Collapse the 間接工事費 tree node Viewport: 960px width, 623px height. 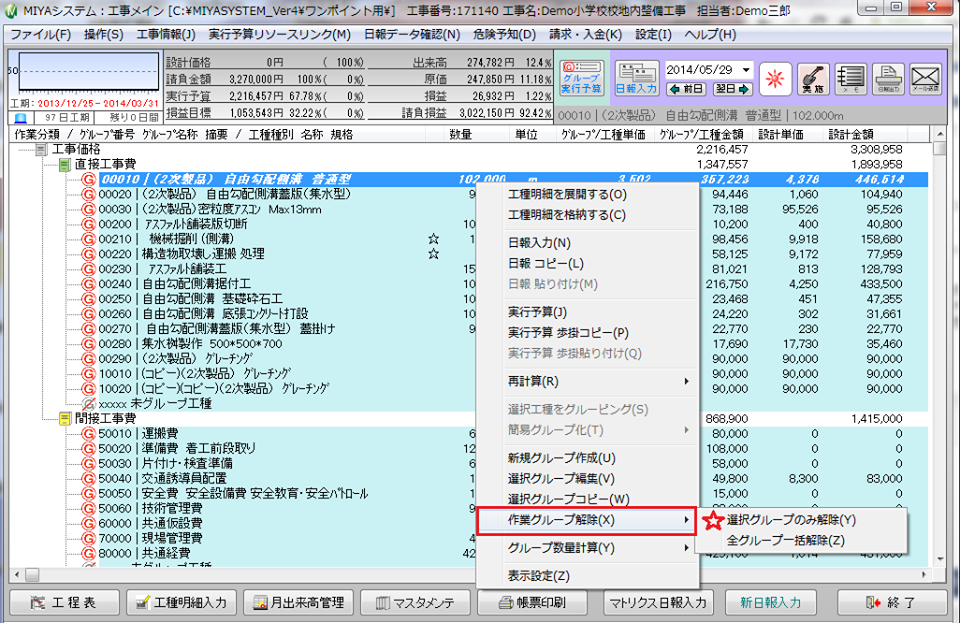tap(64, 419)
